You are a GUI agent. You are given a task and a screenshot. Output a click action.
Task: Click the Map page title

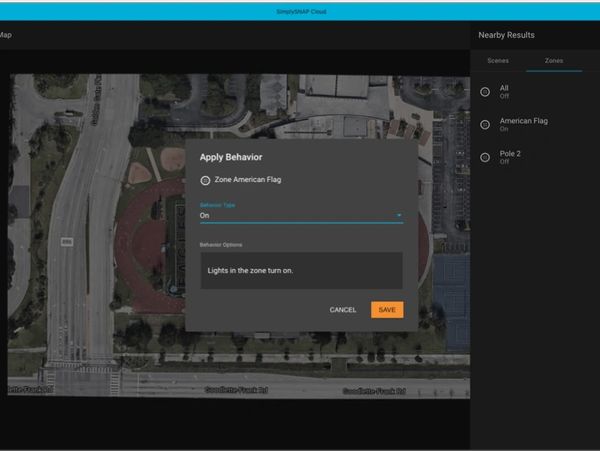point(6,35)
